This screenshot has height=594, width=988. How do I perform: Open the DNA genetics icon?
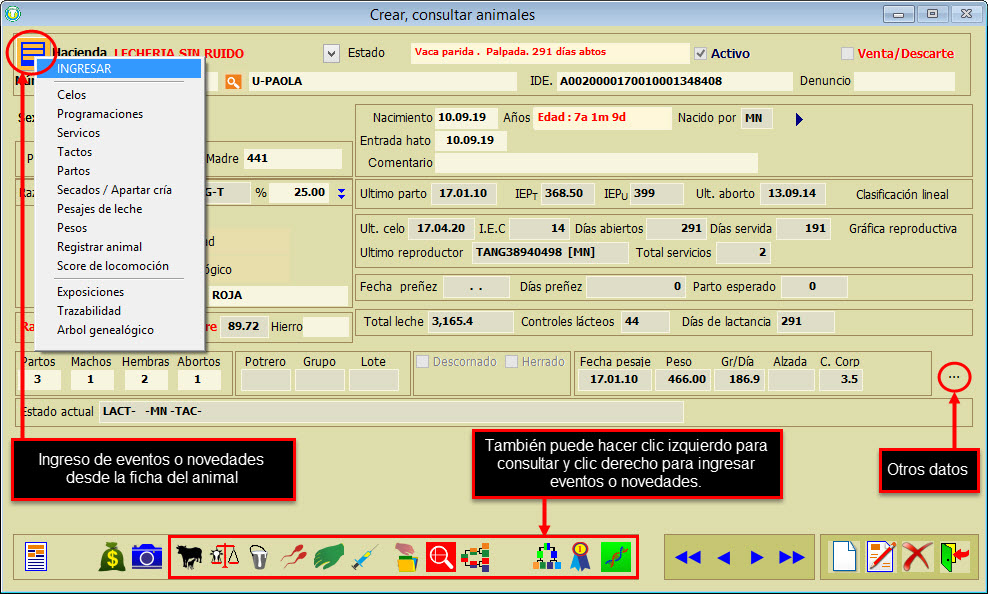tap(616, 556)
